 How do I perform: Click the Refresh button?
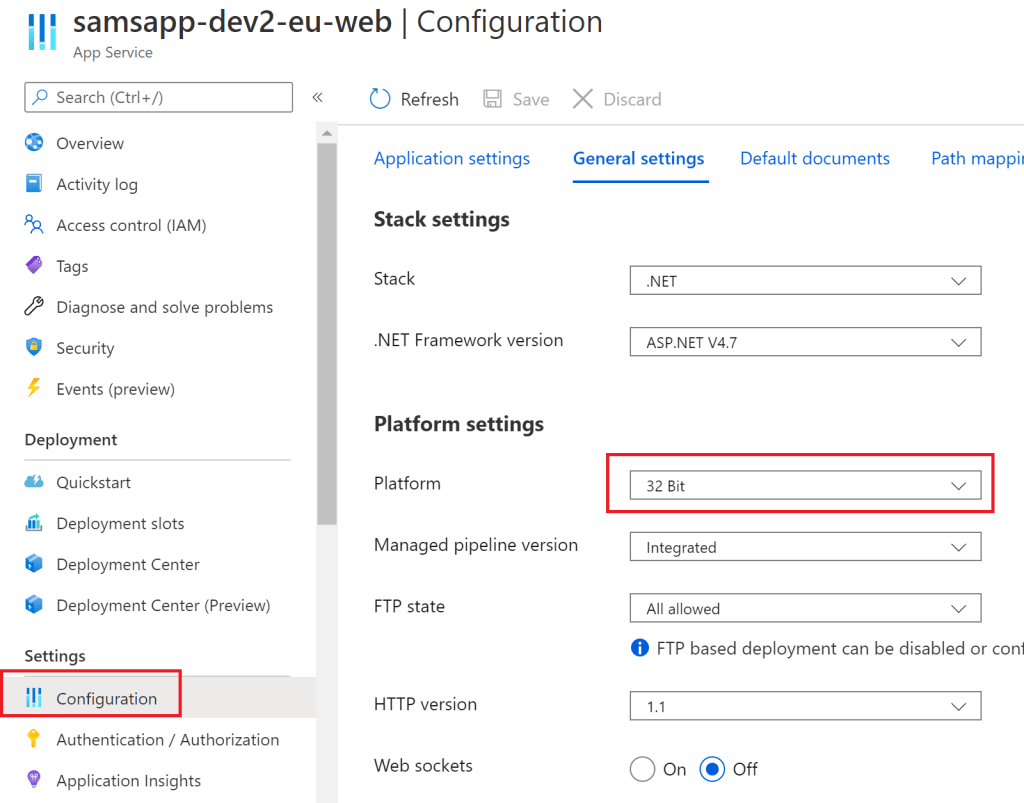point(414,99)
